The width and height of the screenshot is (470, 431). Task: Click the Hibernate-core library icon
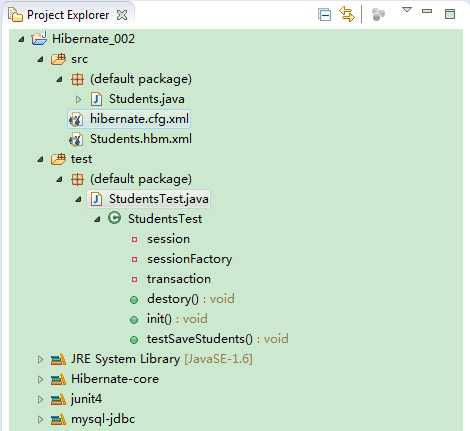[x=58, y=379]
